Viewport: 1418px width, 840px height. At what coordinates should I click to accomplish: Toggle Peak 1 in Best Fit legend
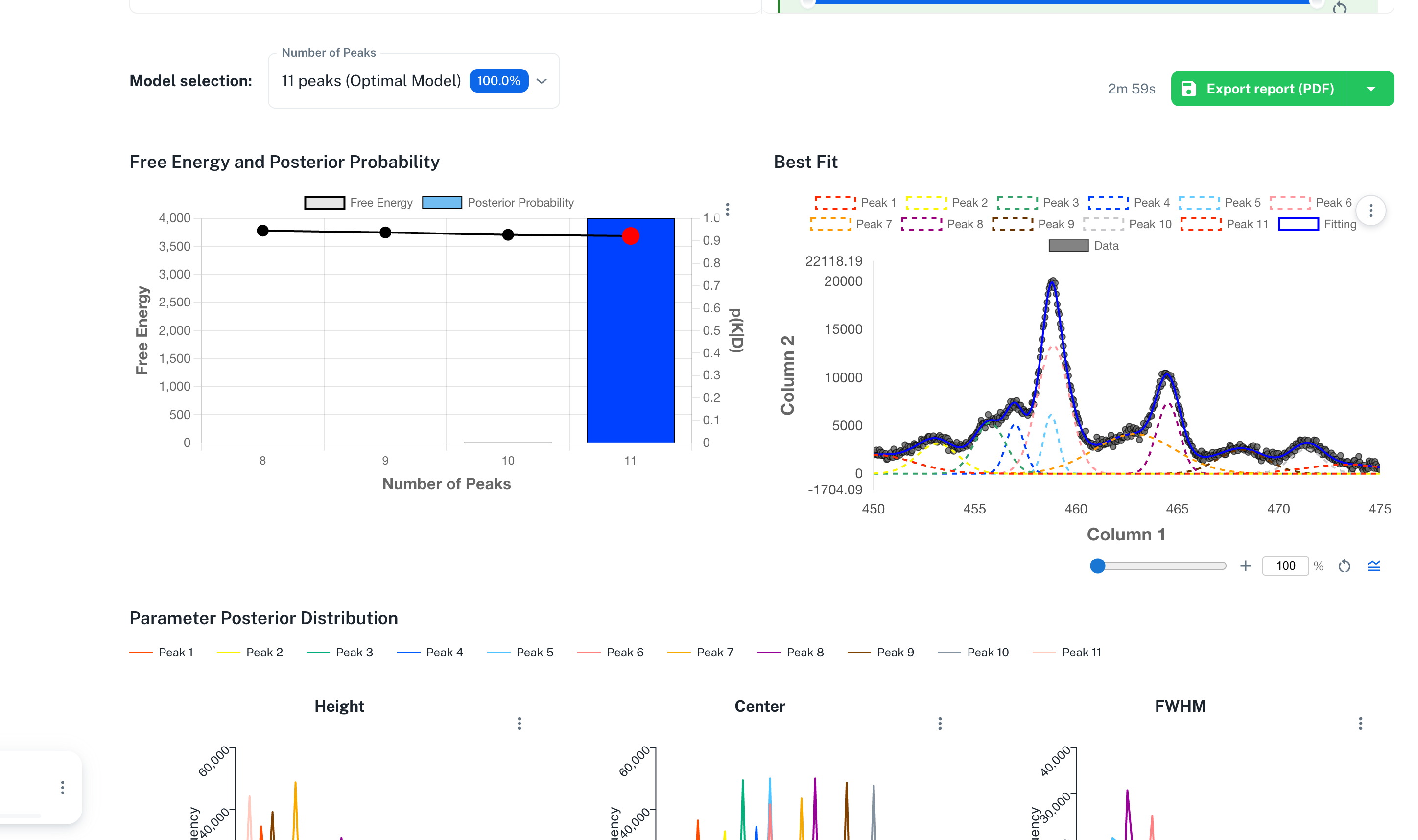point(855,203)
